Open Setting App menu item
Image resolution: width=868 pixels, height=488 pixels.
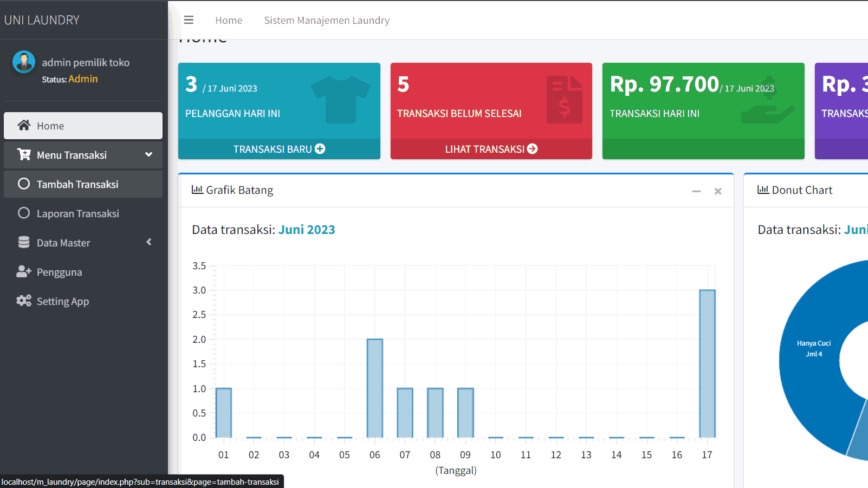point(83,301)
